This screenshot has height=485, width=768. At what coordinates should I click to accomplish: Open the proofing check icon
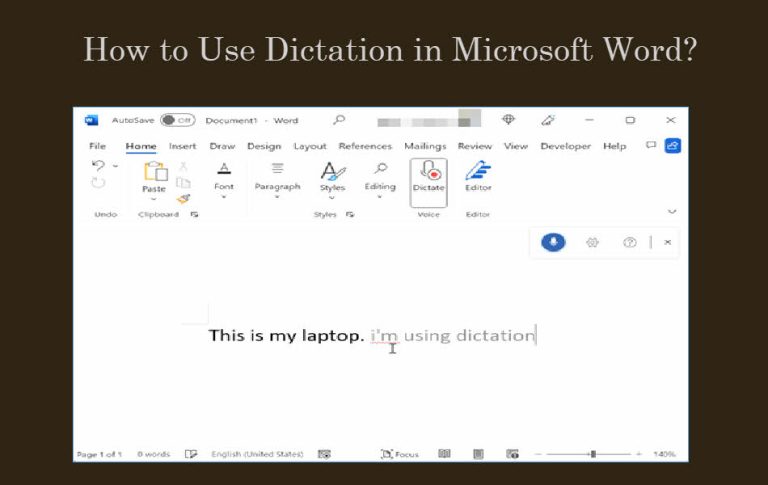(191, 454)
